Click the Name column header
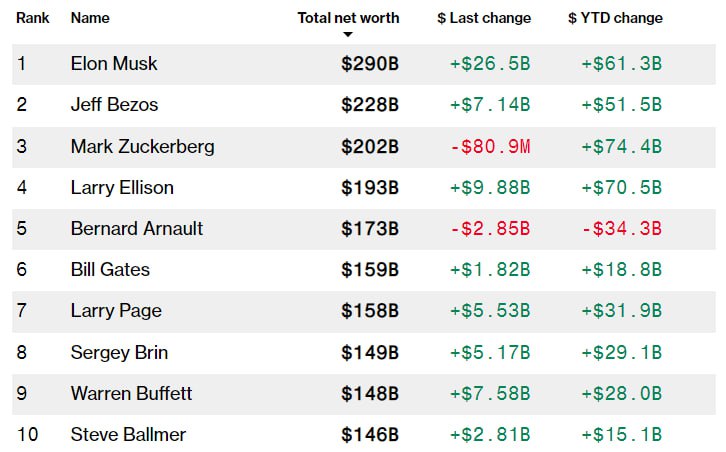The width and height of the screenshot is (726, 452). point(90,18)
